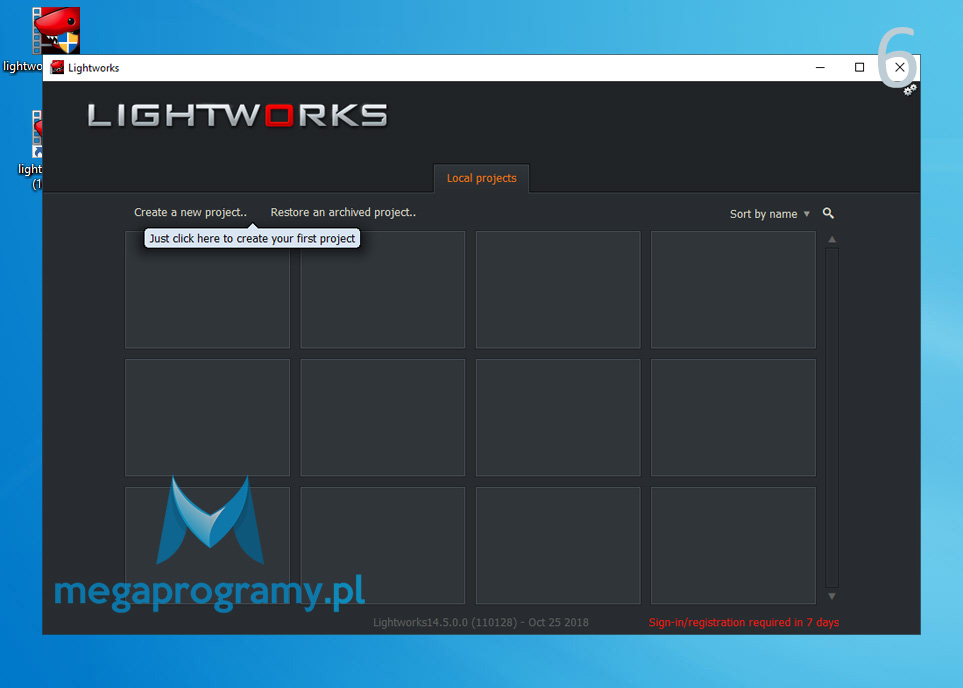Click the sign-in/registration required notice

coord(744,622)
